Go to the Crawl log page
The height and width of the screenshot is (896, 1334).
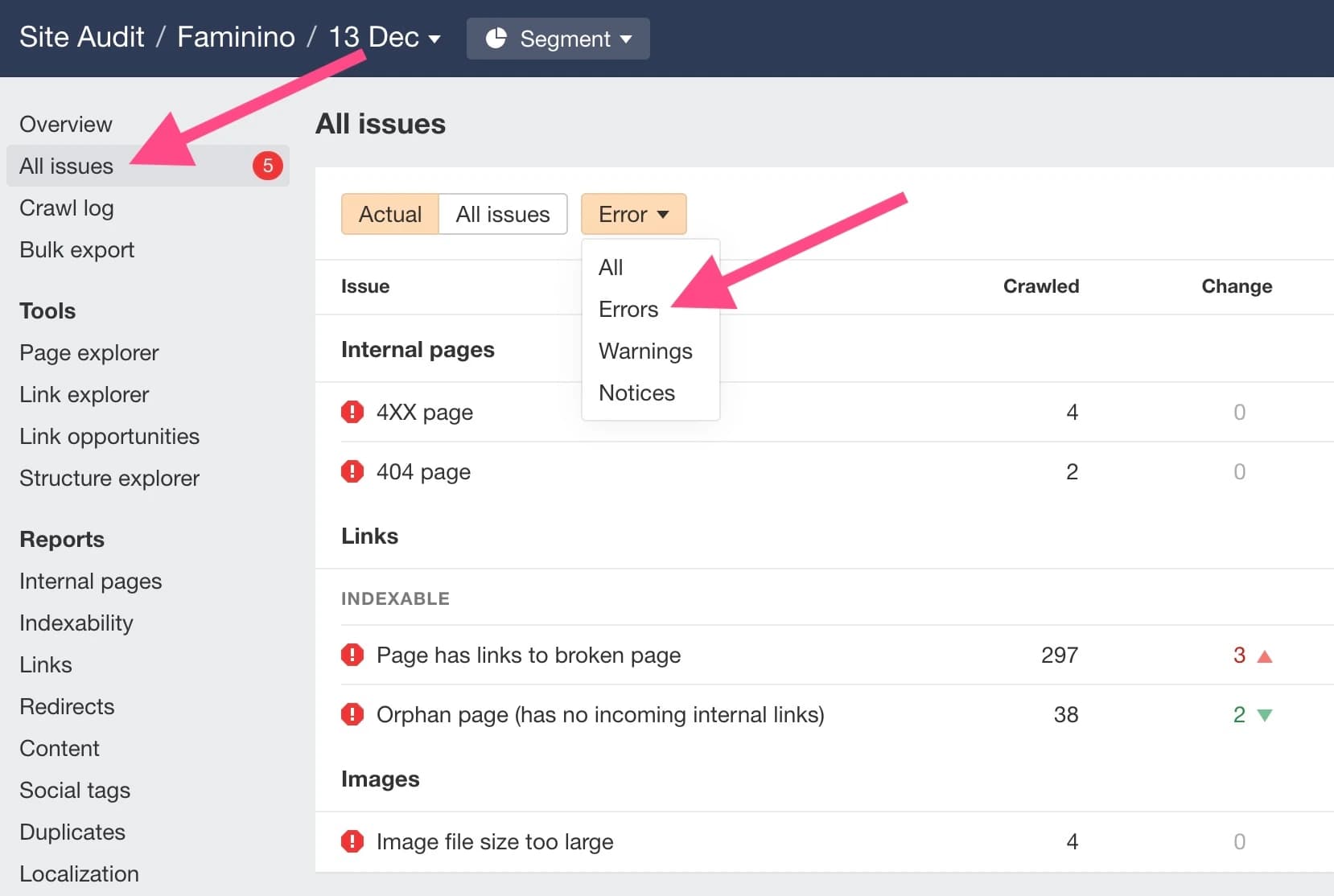67,208
